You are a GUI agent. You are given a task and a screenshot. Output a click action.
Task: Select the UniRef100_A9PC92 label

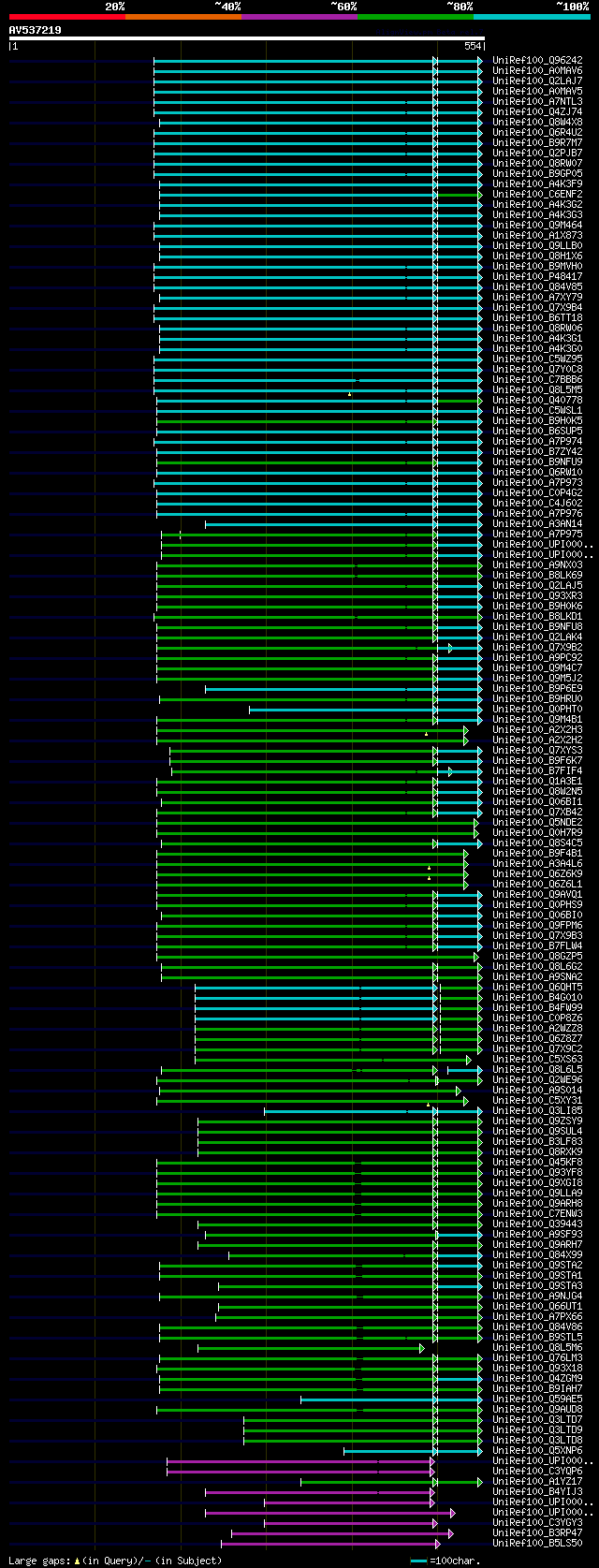(x=537, y=658)
